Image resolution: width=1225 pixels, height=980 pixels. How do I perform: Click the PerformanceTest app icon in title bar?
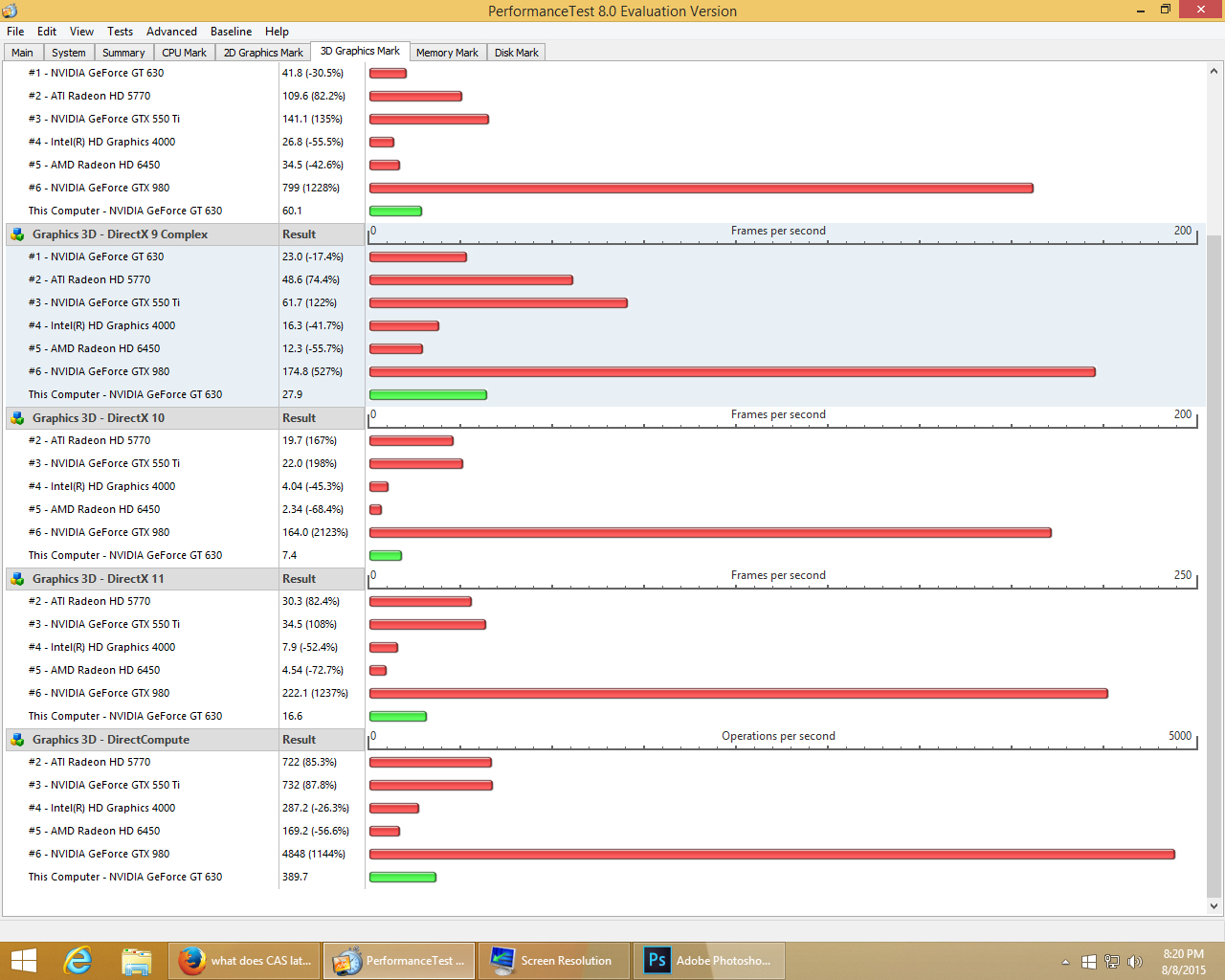click(11, 11)
